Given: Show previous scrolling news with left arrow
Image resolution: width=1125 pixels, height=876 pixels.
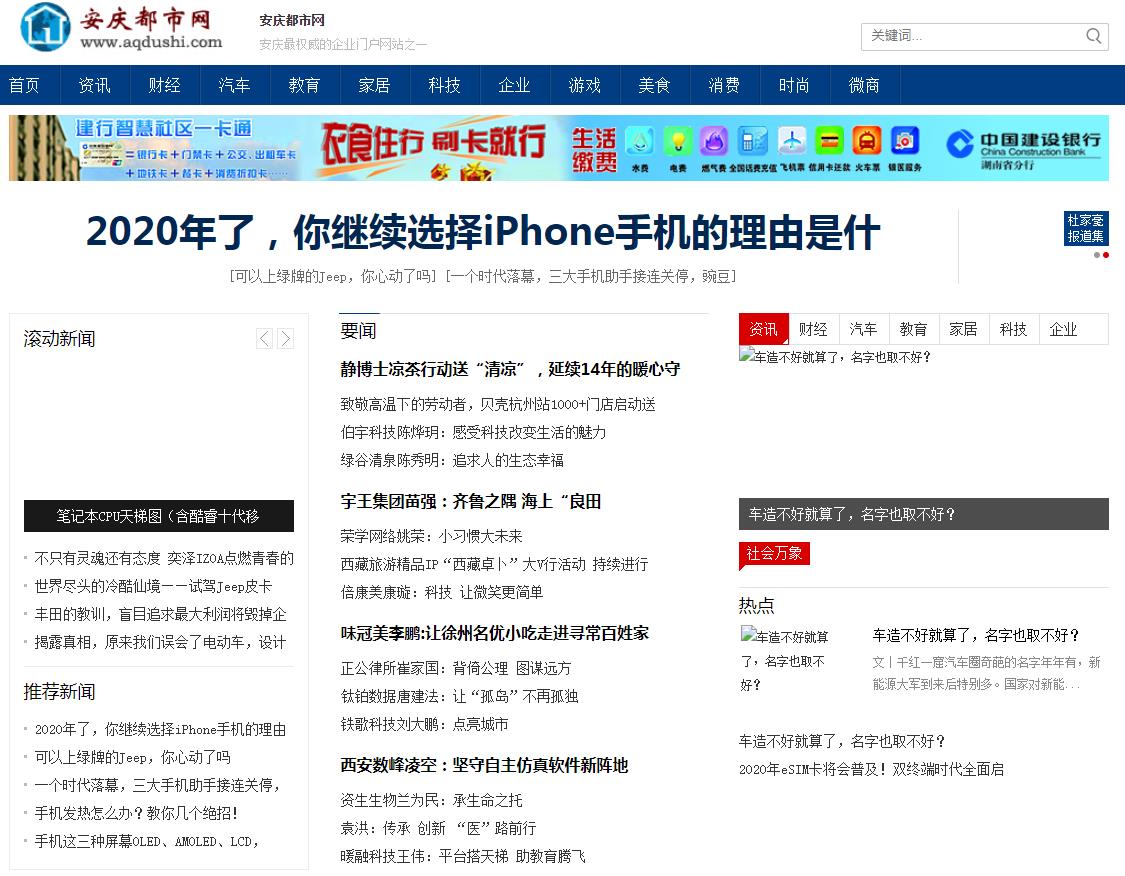Looking at the screenshot, I should 265,339.
